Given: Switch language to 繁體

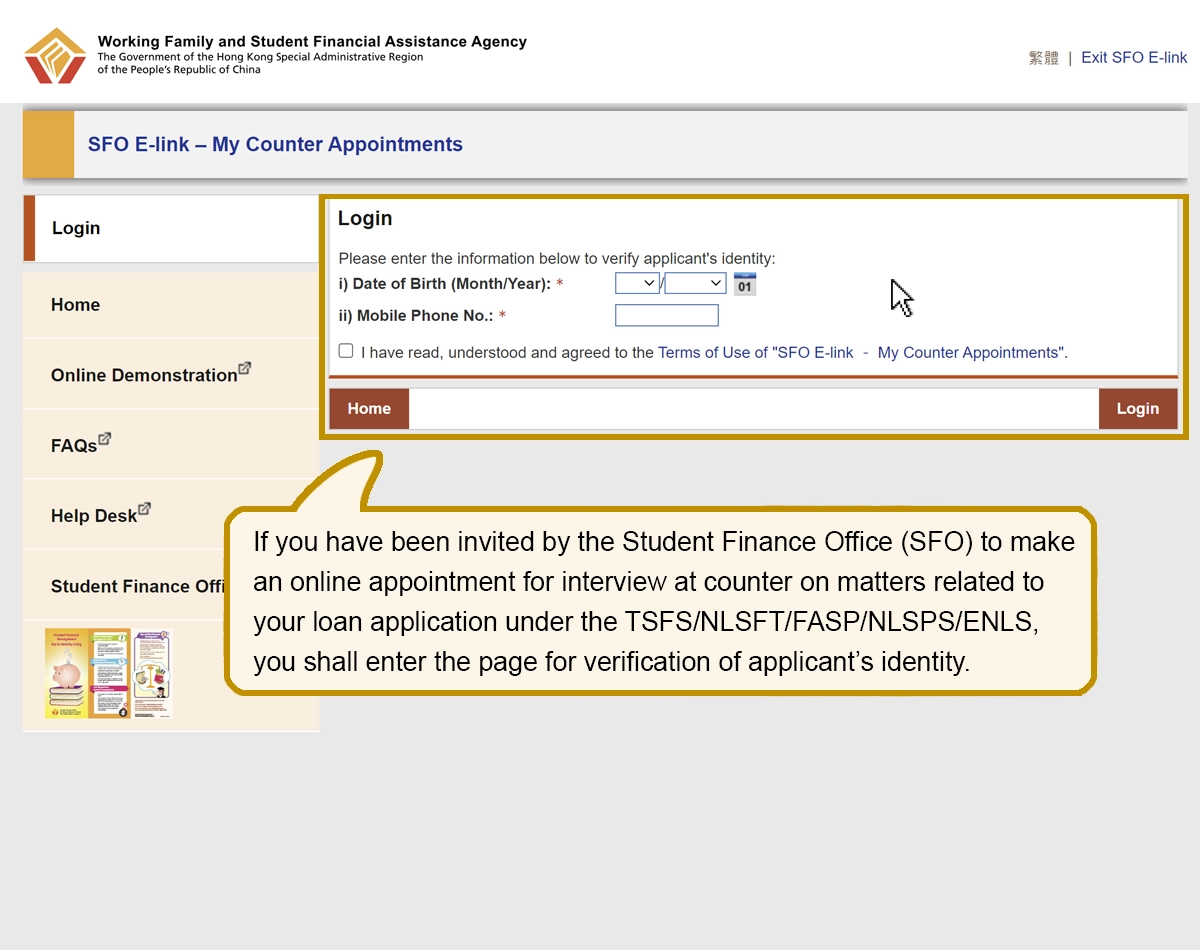Looking at the screenshot, I should point(1043,58).
